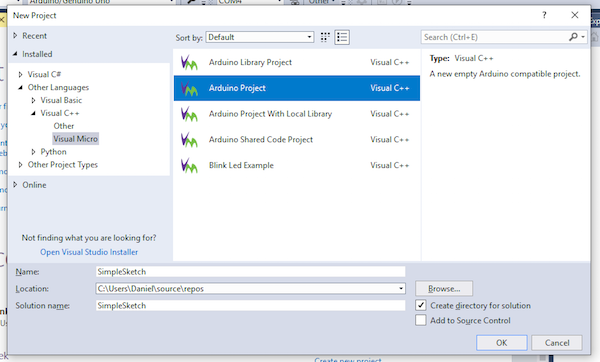Viewport: 600px width, 362px height.
Task: Click the Arduino Library Project template icon
Action: coord(189,62)
